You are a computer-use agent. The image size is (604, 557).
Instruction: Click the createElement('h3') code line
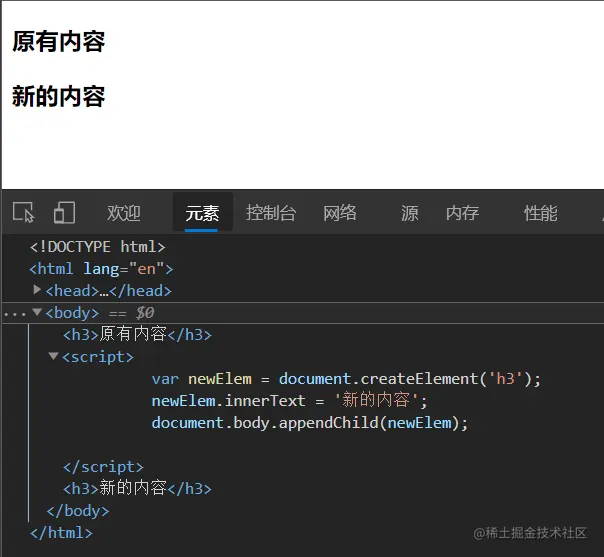point(346,379)
